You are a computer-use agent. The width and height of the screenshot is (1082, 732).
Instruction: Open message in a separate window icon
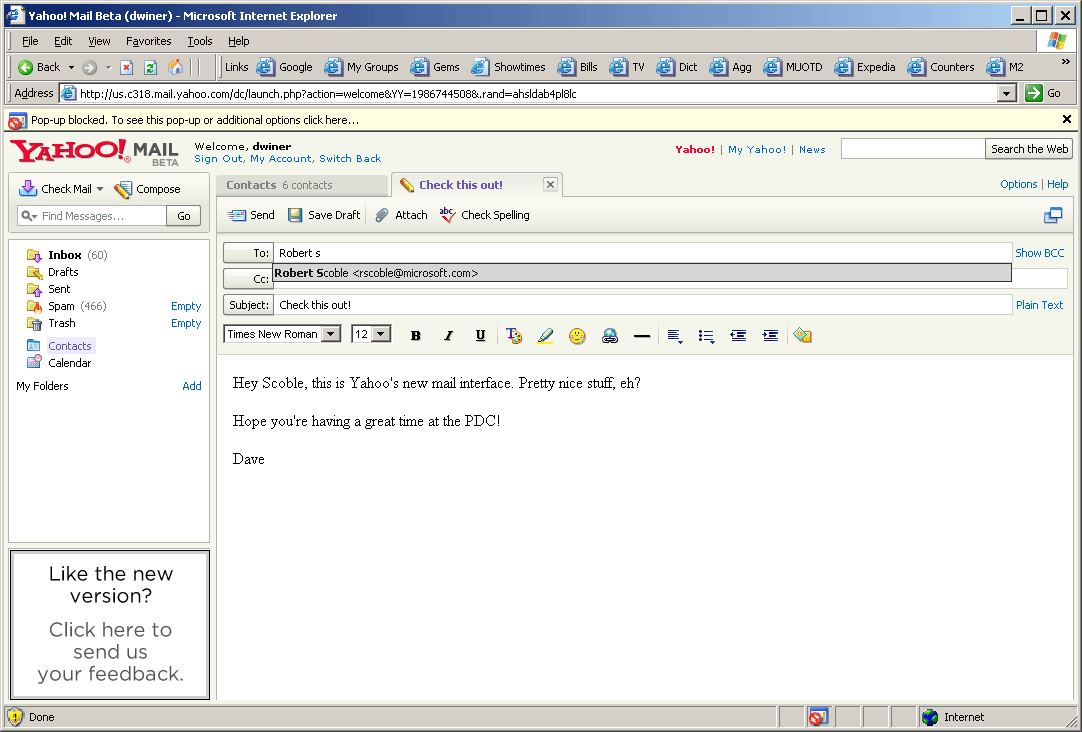[x=1053, y=215]
